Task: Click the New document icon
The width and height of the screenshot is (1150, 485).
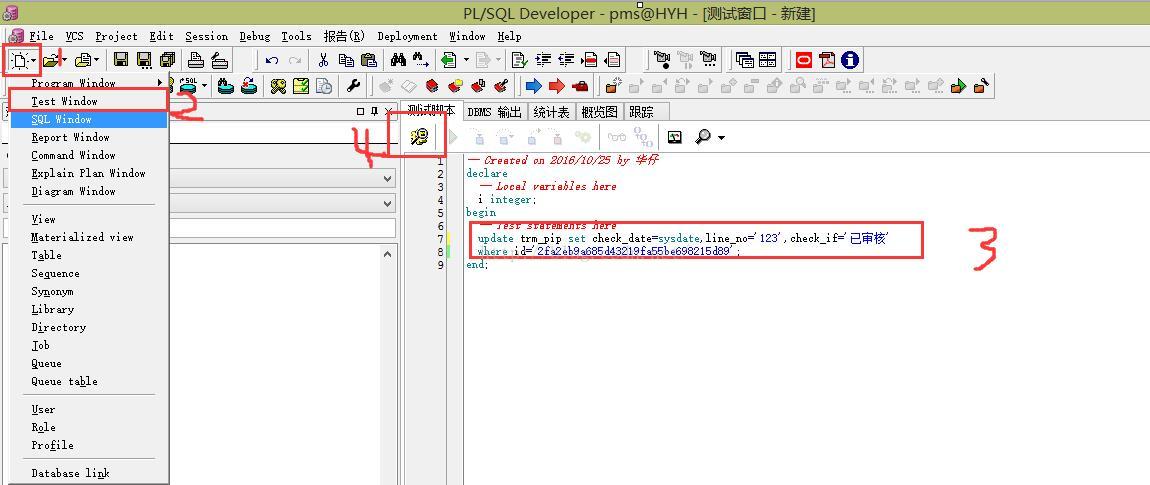Action: coord(19,60)
